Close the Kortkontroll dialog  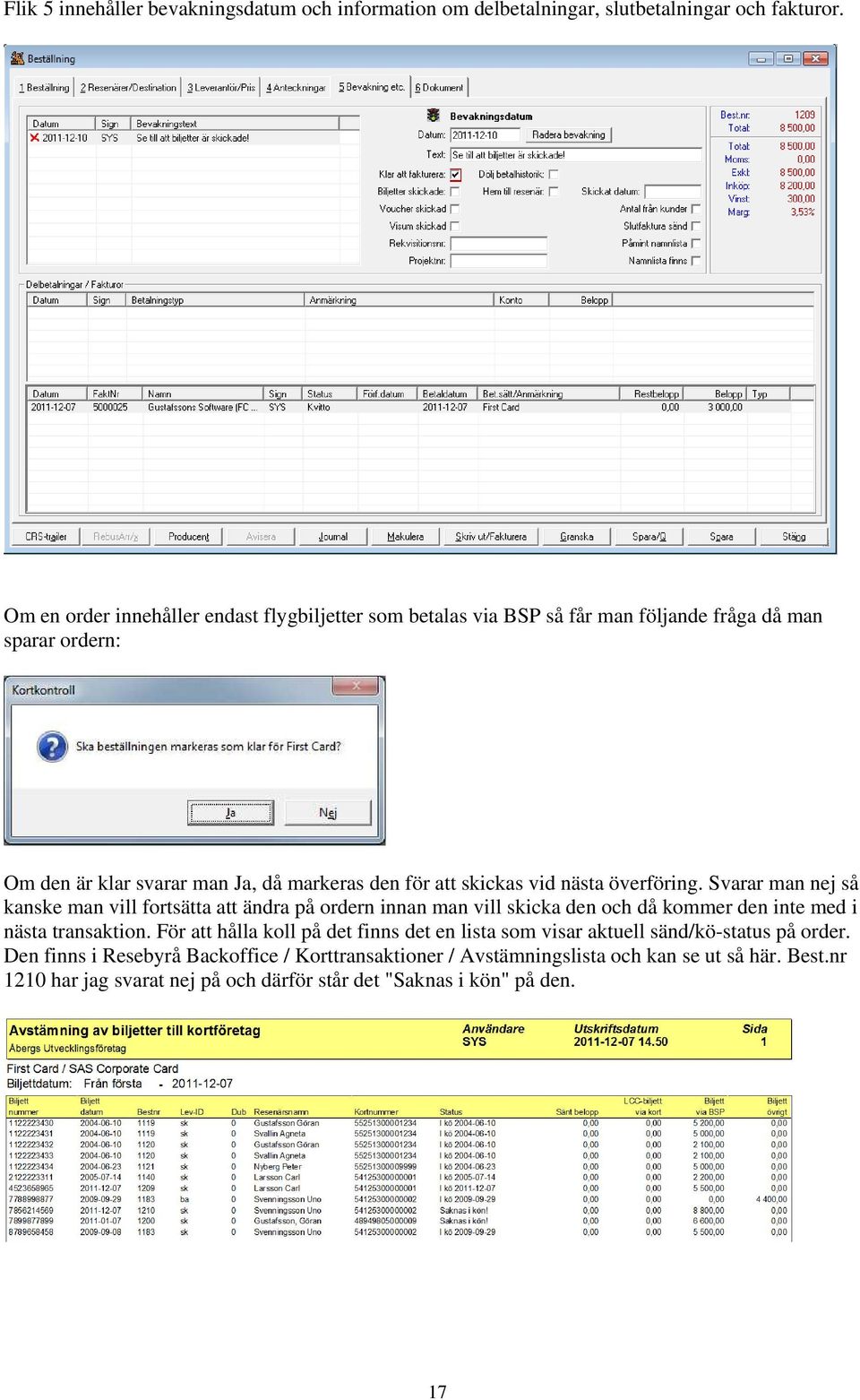coord(356,686)
